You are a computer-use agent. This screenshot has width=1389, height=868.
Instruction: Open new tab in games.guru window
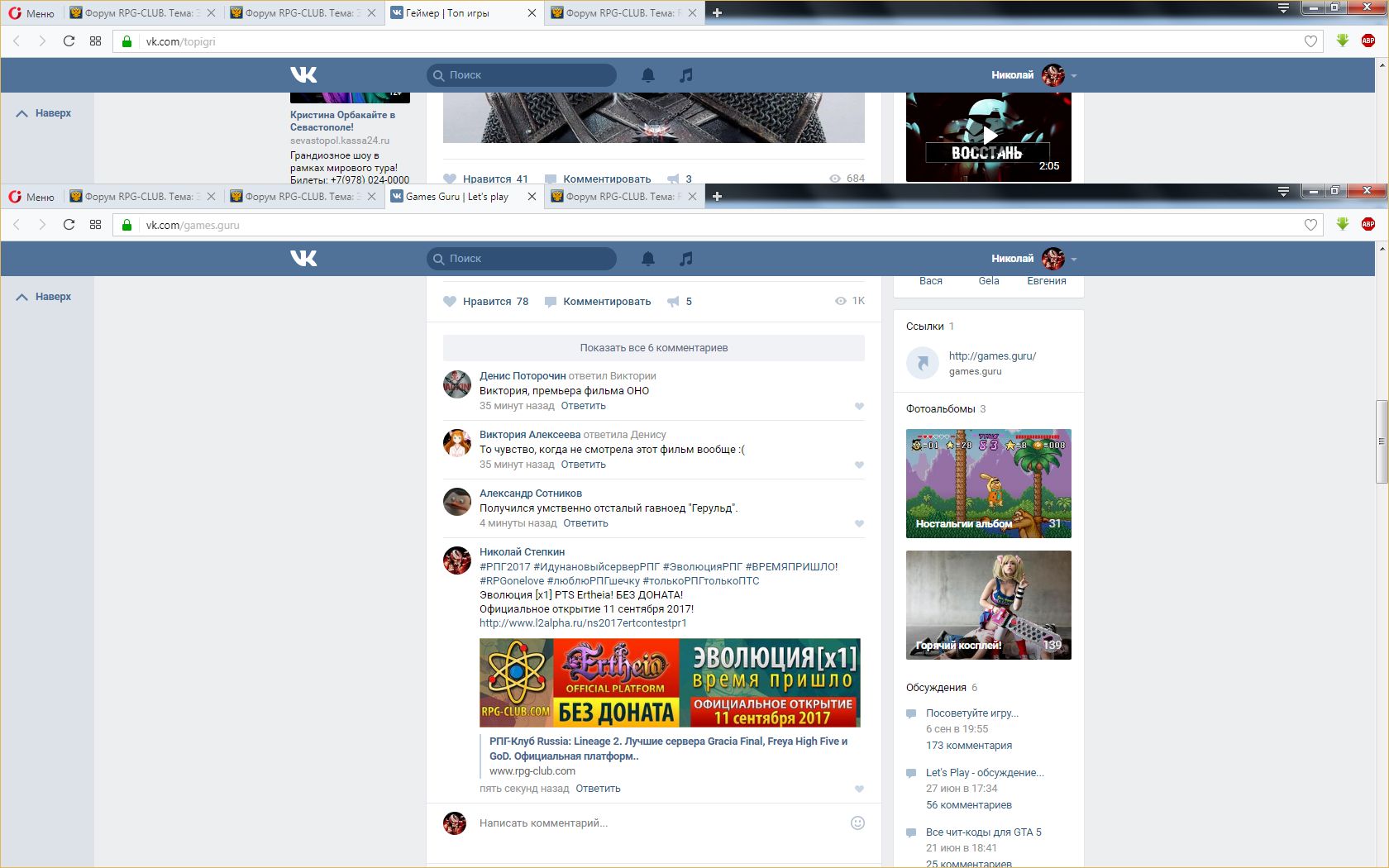(x=717, y=197)
